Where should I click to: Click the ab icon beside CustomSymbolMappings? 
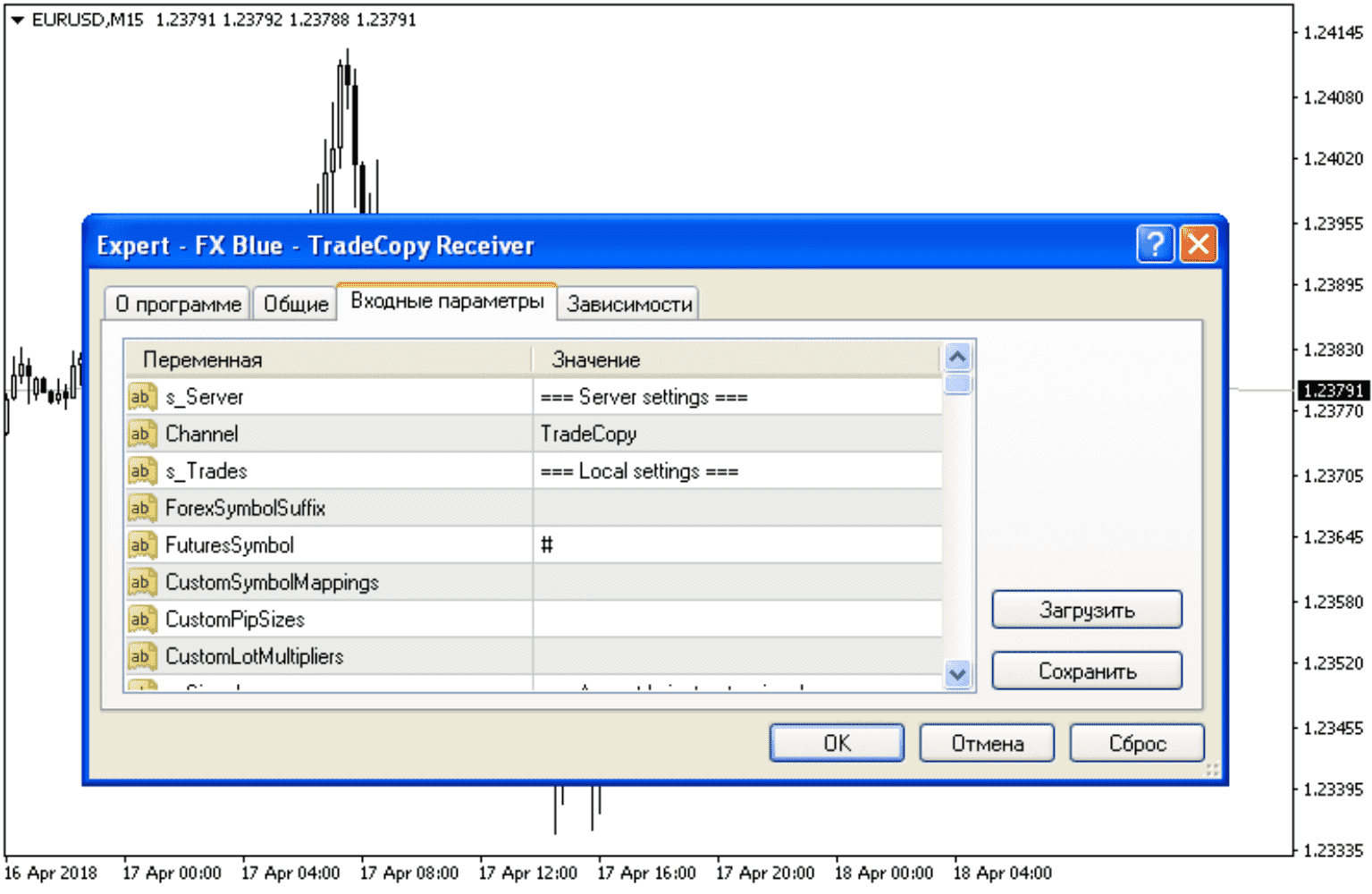click(142, 583)
